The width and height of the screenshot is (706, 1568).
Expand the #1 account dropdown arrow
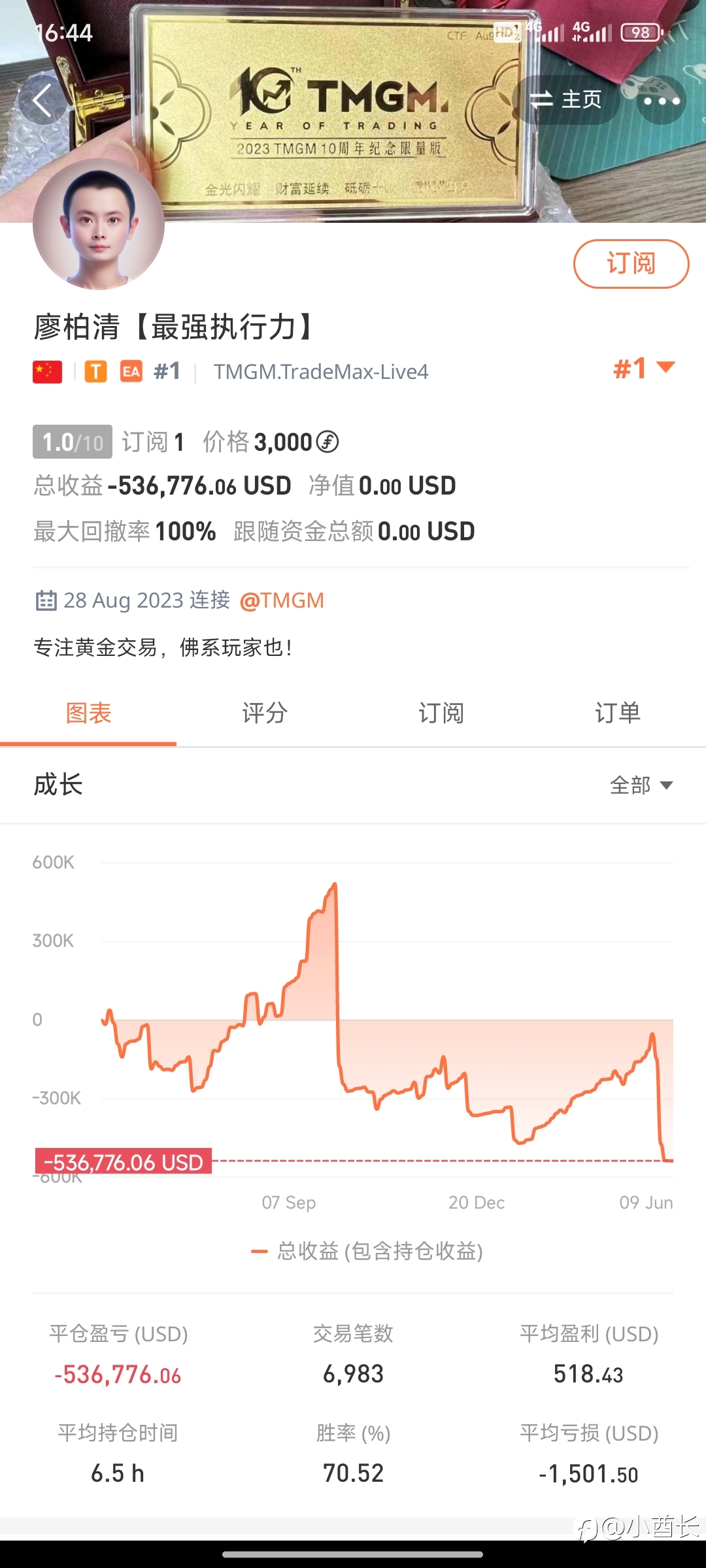[665, 367]
